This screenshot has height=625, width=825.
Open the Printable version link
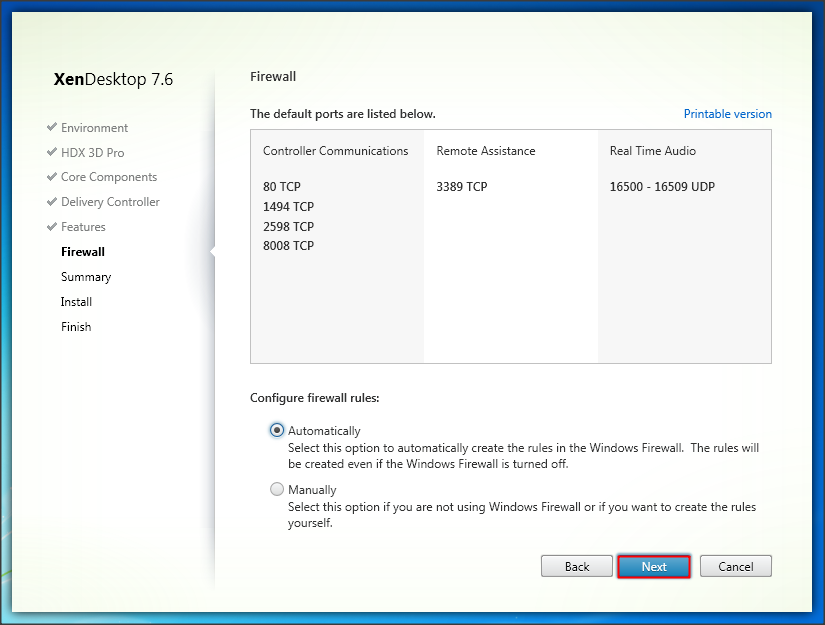pos(727,114)
